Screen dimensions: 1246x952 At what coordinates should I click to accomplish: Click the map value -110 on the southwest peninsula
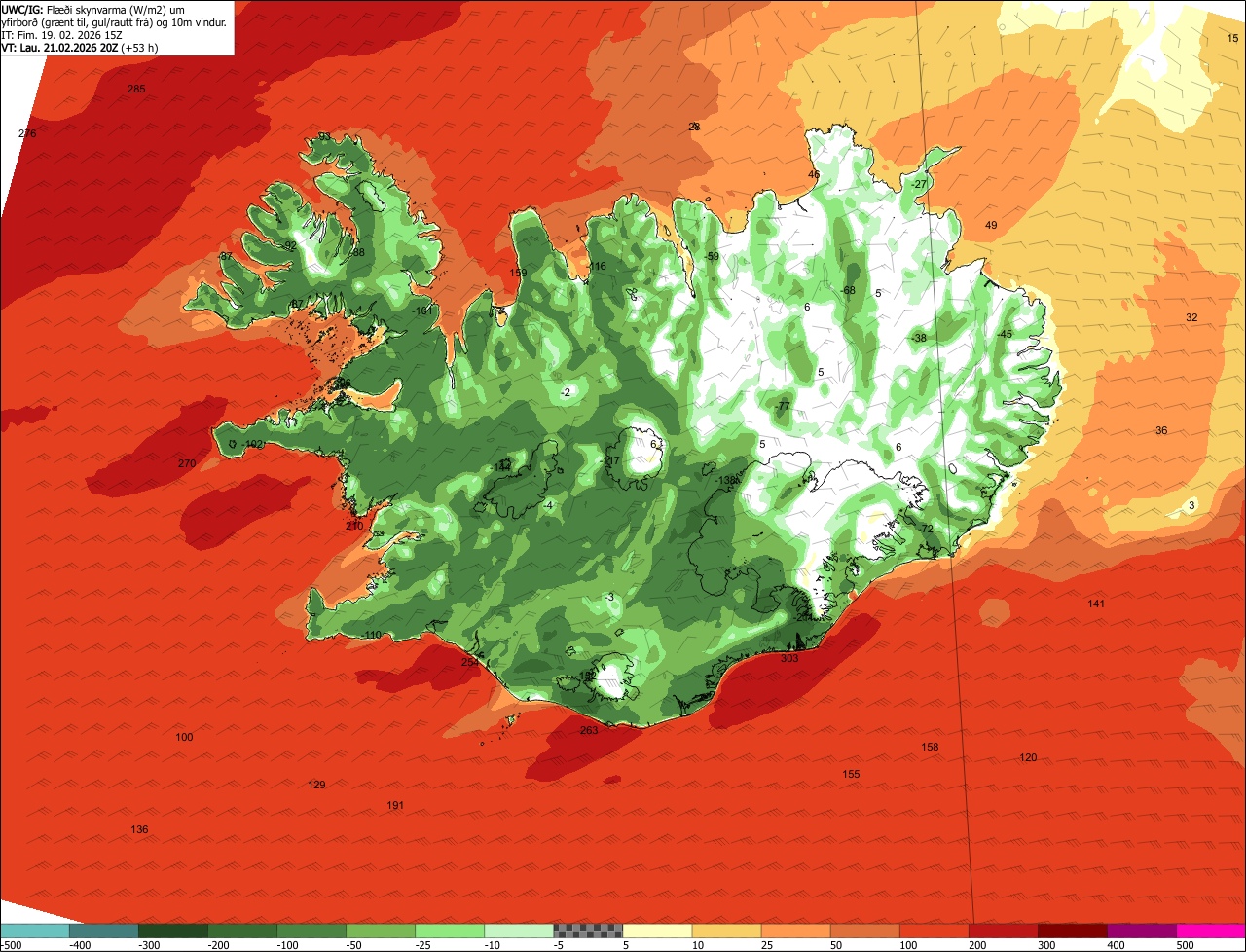tap(371, 636)
